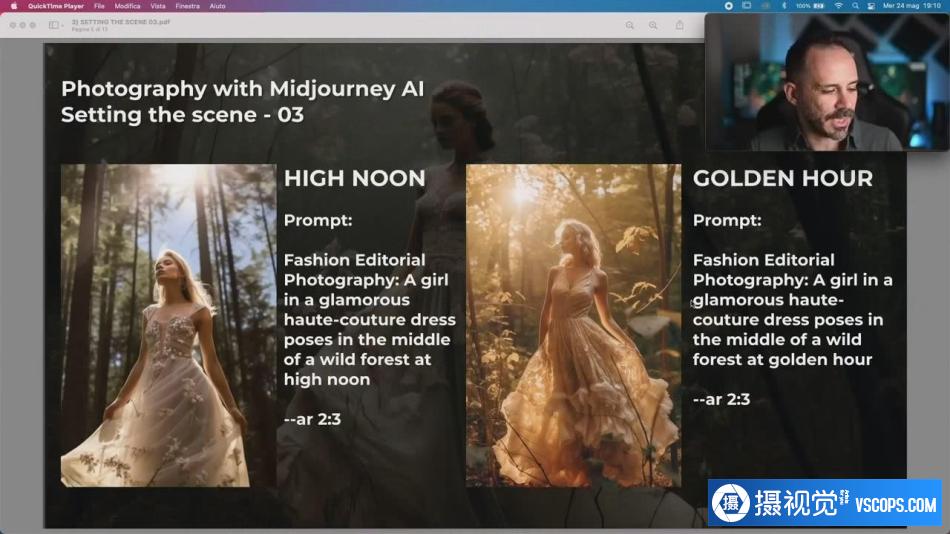
Task: Open Control Center
Action: click(x=871, y=6)
